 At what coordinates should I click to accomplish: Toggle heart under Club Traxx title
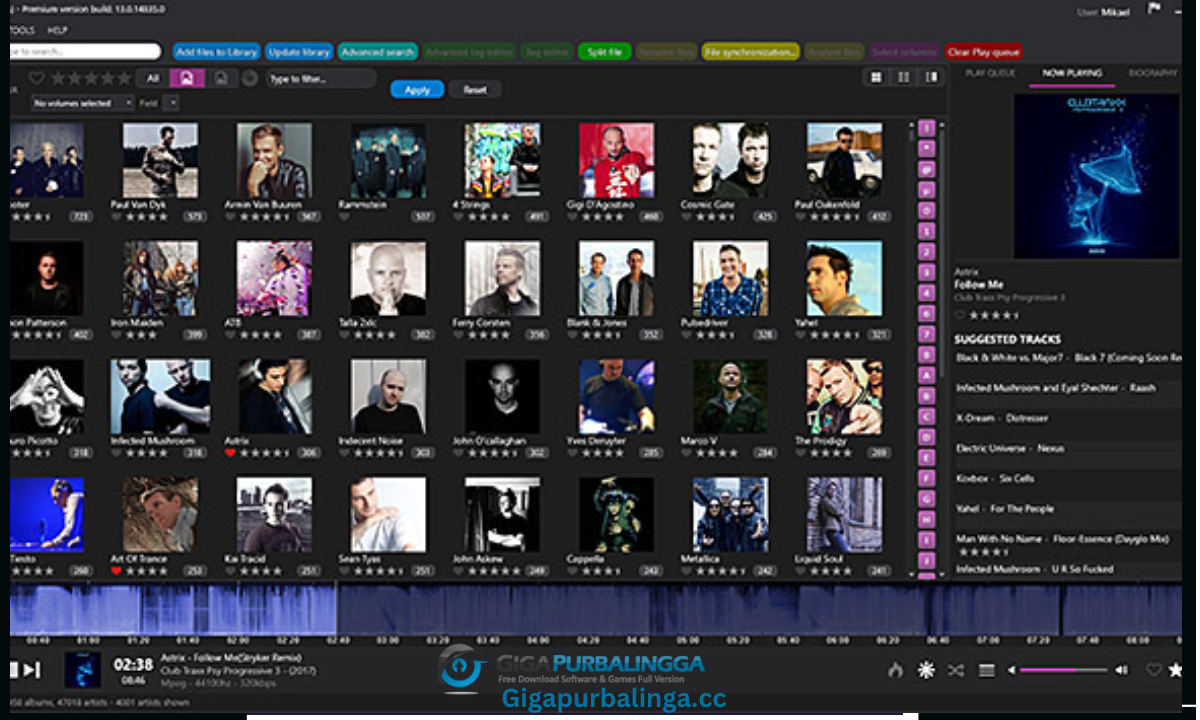click(960, 315)
